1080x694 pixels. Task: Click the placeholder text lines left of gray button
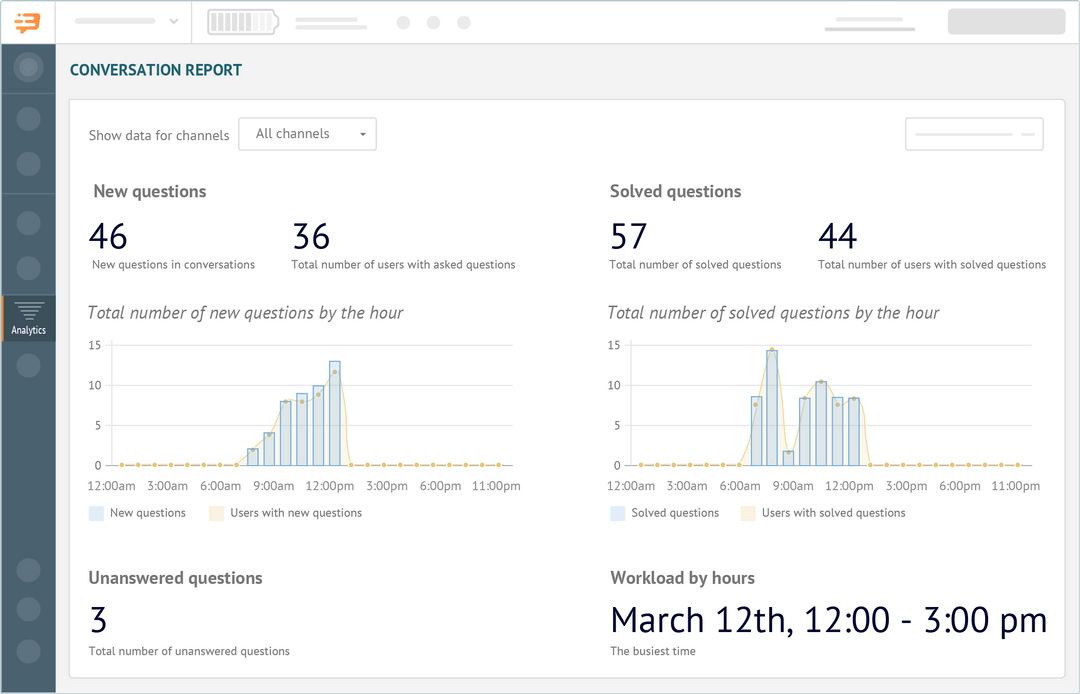point(868,24)
